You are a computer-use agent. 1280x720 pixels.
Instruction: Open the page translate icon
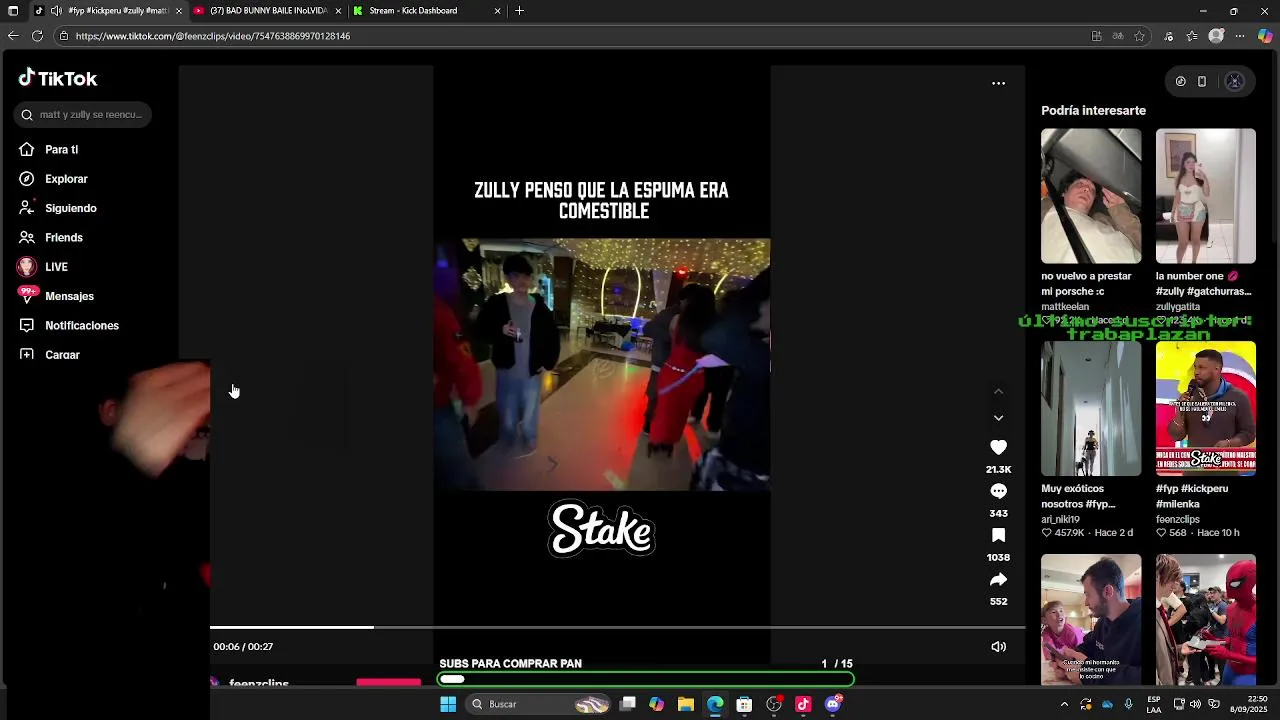point(1118,36)
